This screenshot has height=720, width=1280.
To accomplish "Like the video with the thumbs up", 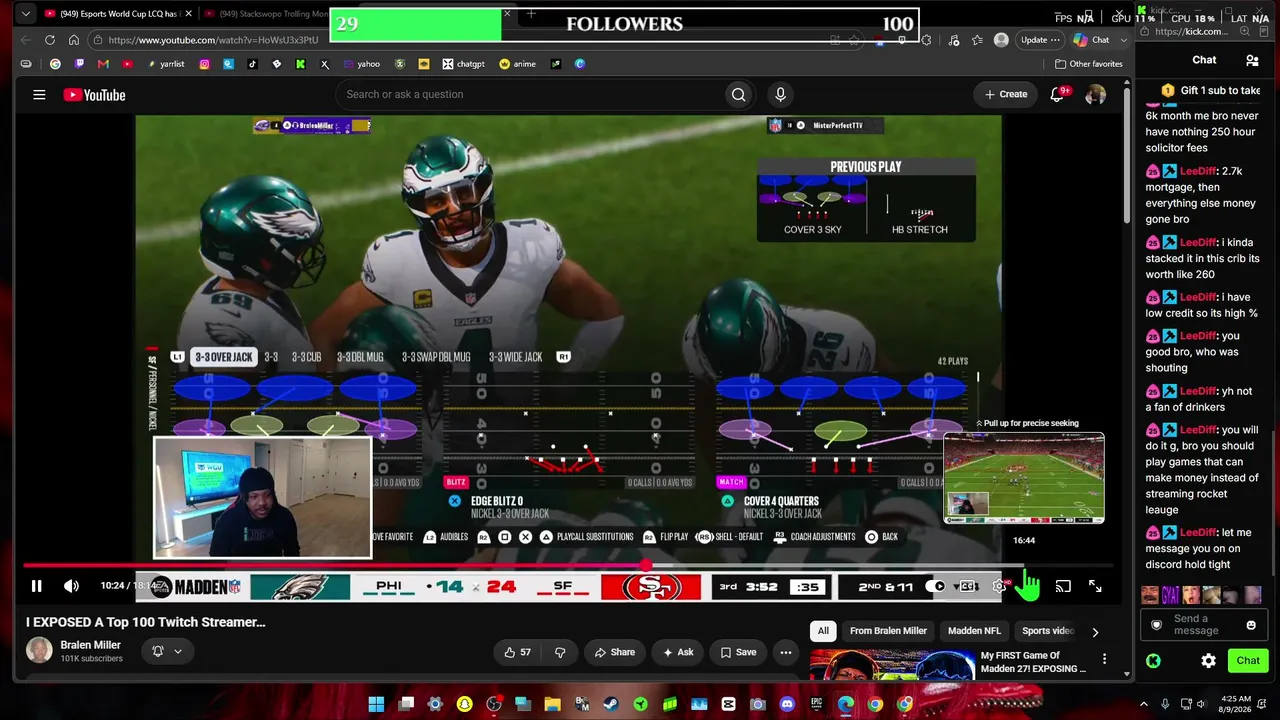I will point(517,652).
